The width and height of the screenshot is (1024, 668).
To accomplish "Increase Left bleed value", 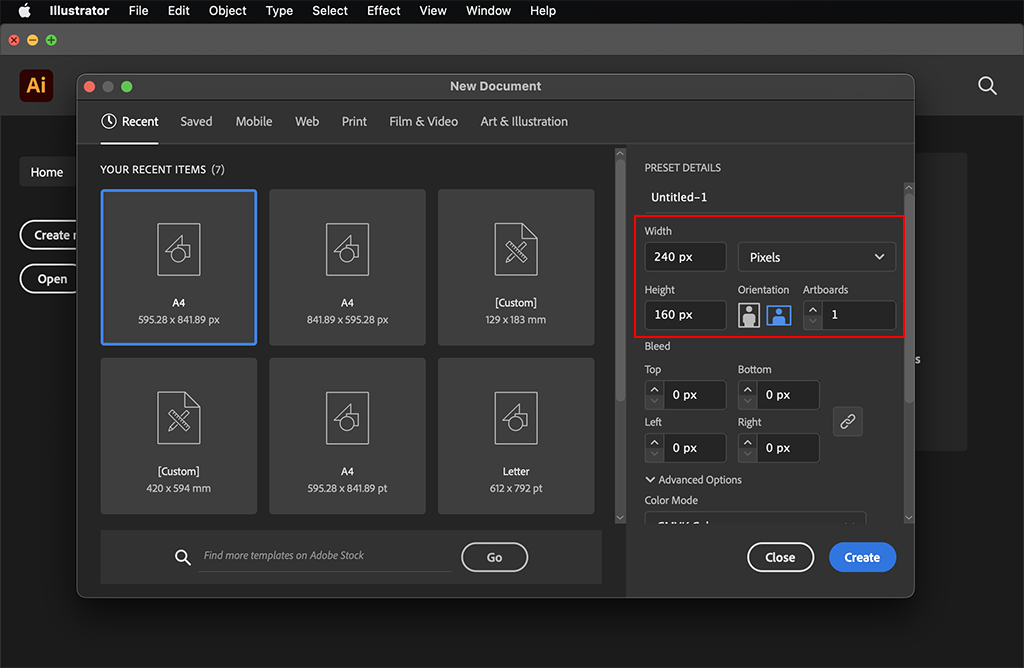I will [654, 442].
